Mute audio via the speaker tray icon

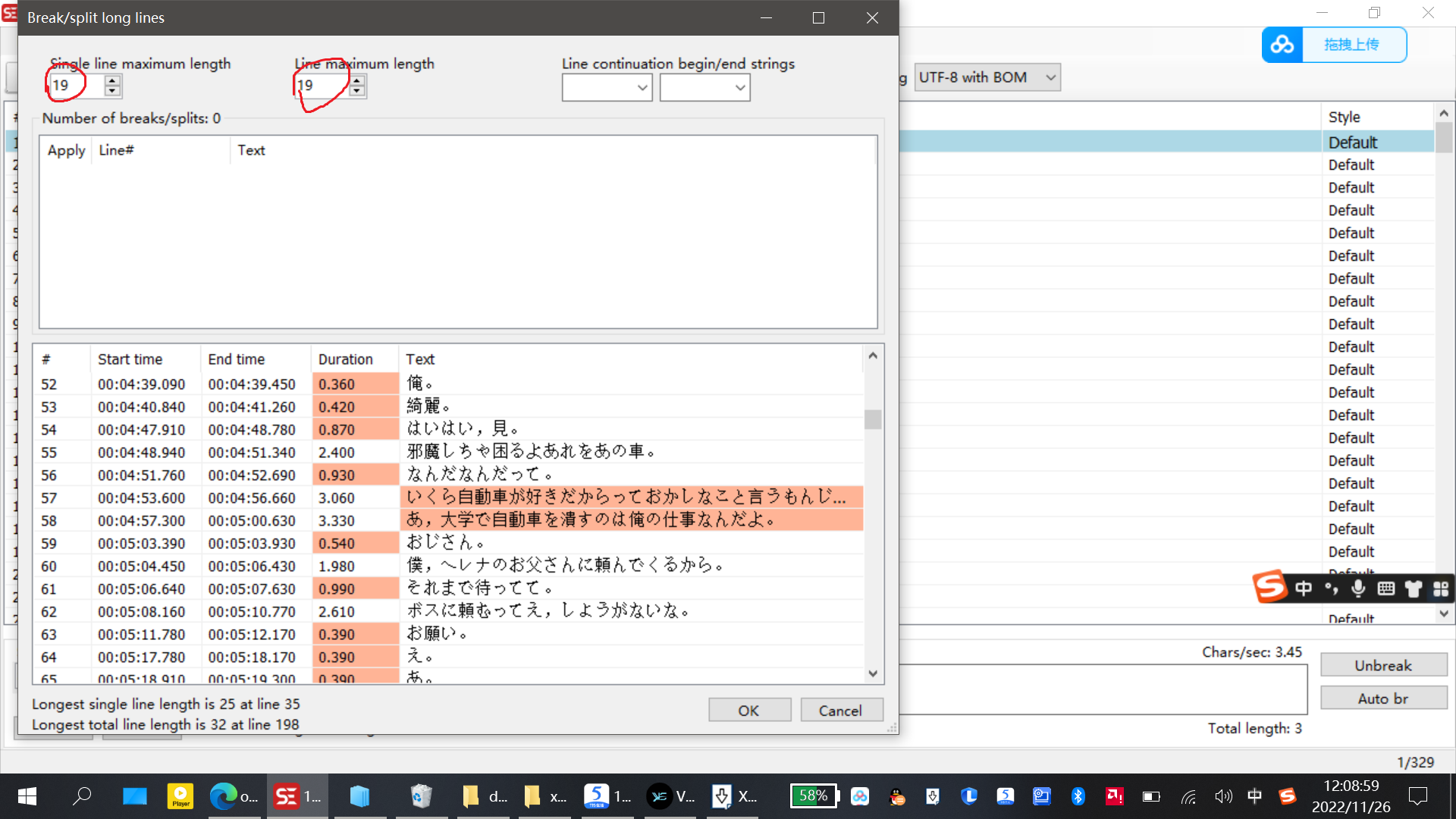tap(1223, 796)
